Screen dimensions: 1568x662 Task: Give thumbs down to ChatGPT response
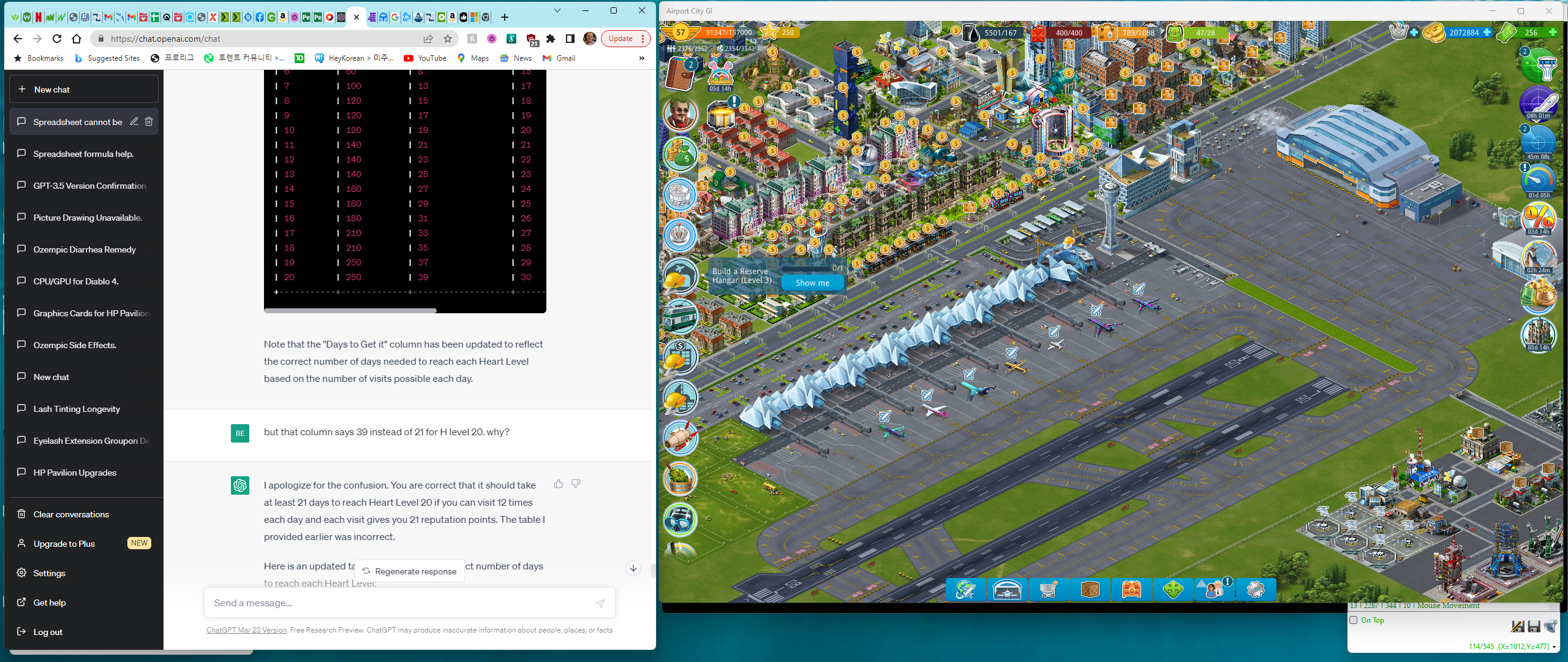click(576, 484)
